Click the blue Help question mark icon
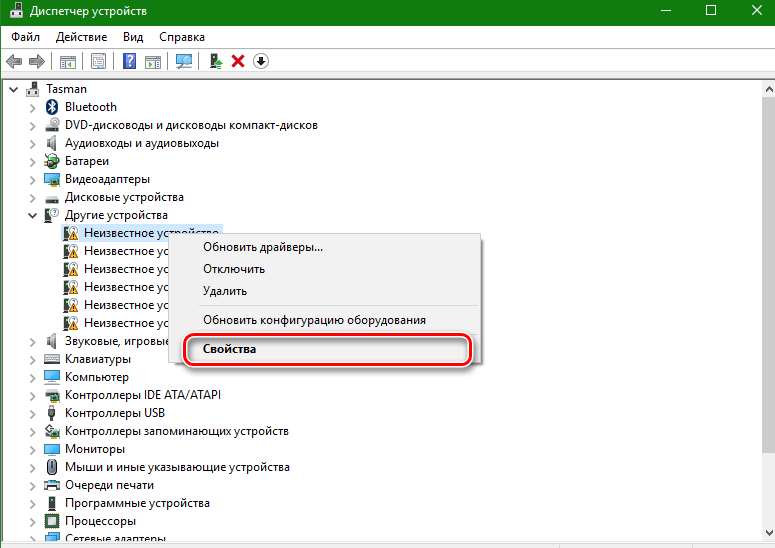Image resolution: width=775 pixels, height=548 pixels. click(x=129, y=61)
